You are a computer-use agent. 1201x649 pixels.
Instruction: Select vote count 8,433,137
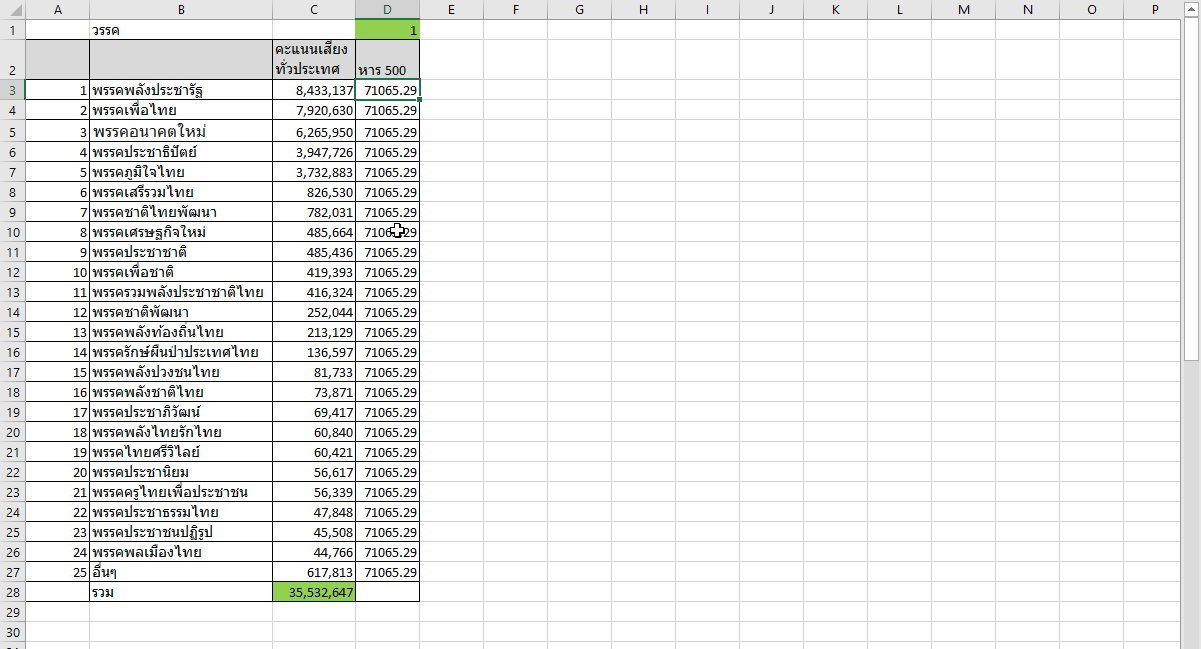pos(314,90)
